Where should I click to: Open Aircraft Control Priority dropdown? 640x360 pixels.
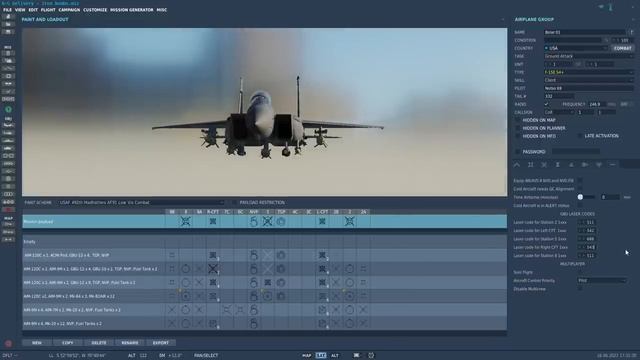tap(602, 281)
